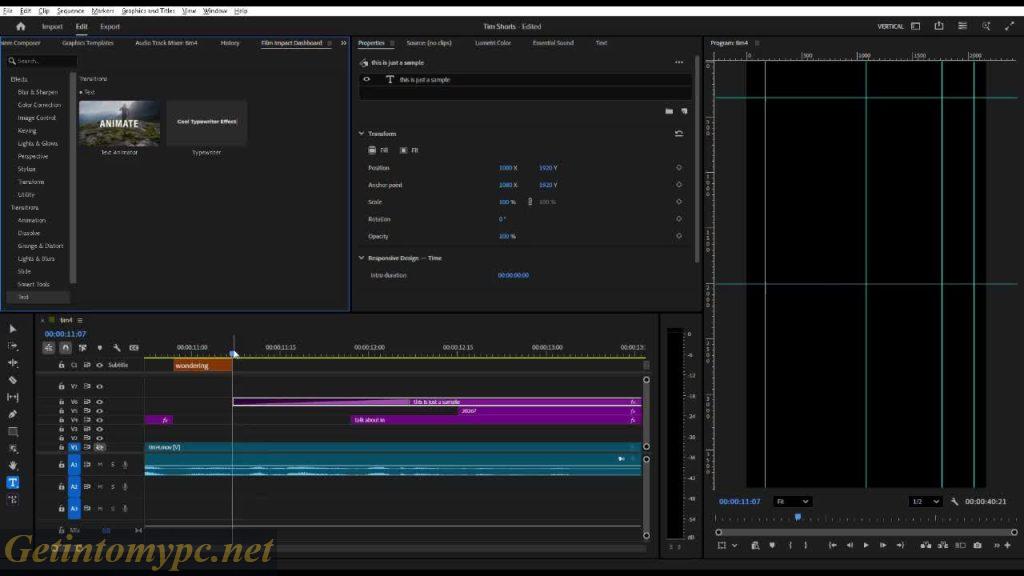Switch to the Audio Track Mixer tab
The height and width of the screenshot is (576, 1024).
click(x=166, y=43)
